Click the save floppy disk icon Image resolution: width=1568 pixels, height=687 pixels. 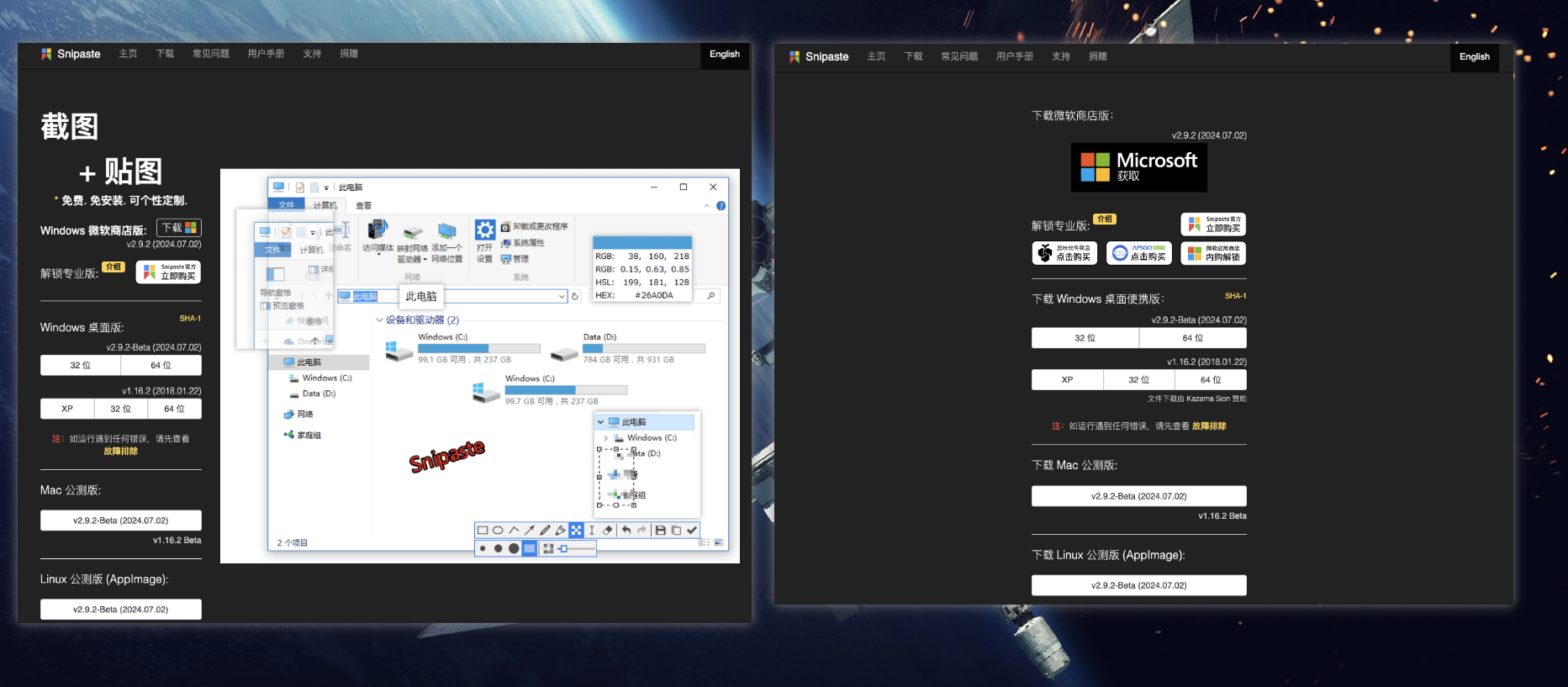661,531
